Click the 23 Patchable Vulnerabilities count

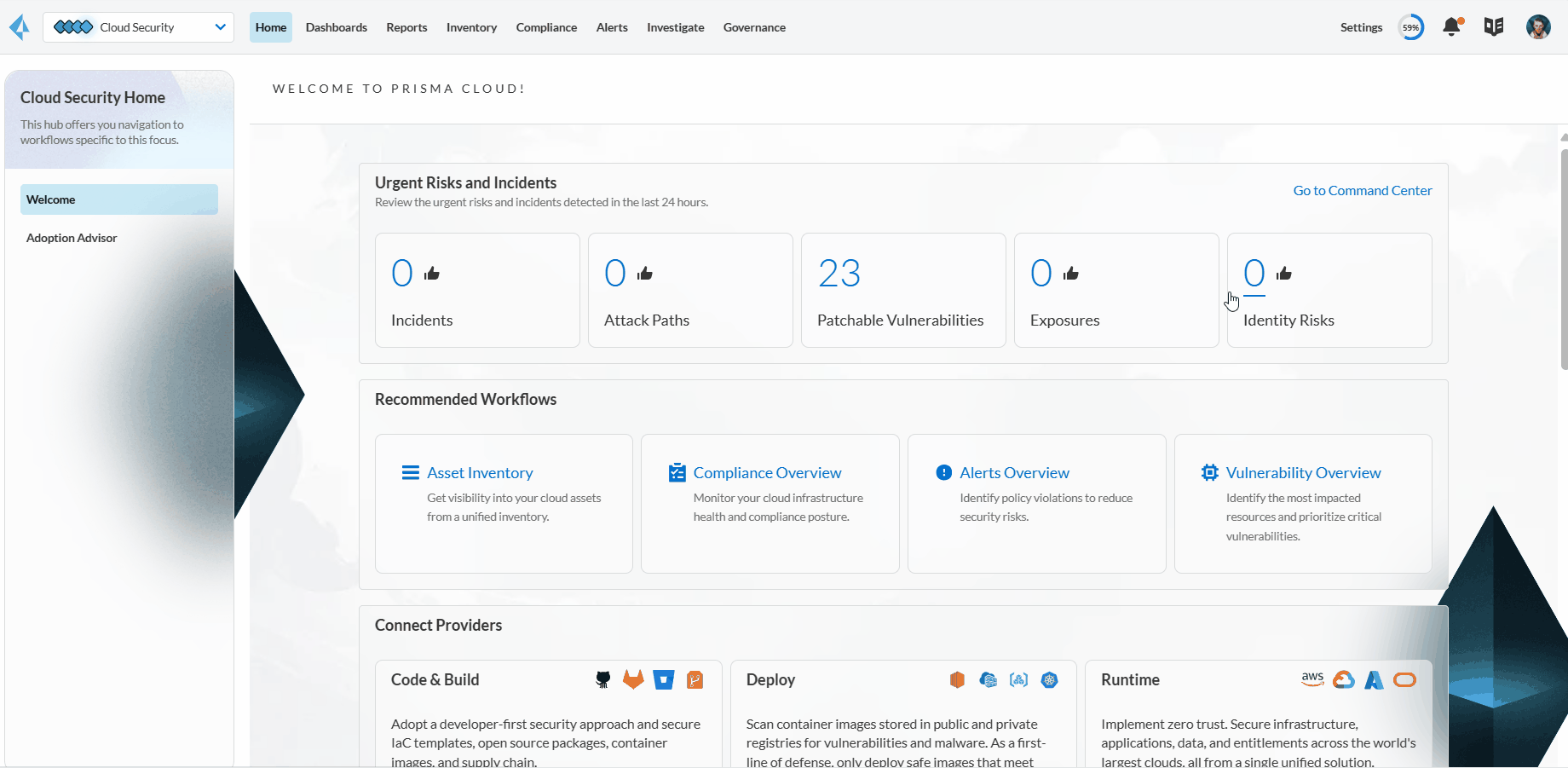[x=839, y=274]
